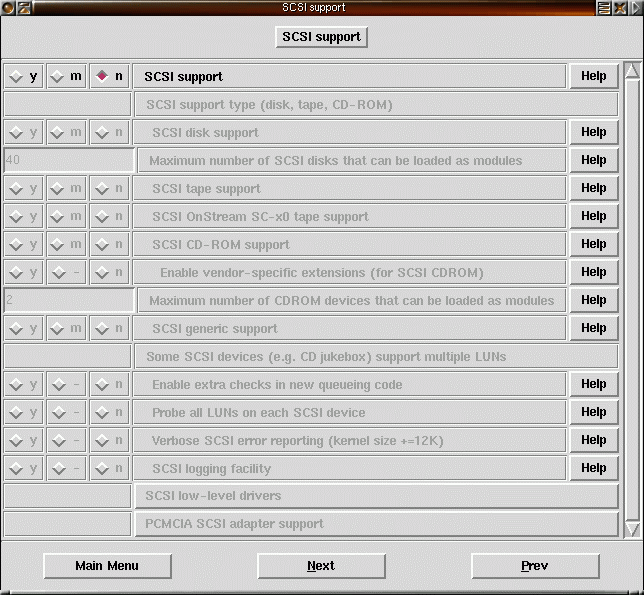Click the maximum CDROM devices number field
Image resolution: width=644 pixels, height=595 pixels.
[68, 300]
